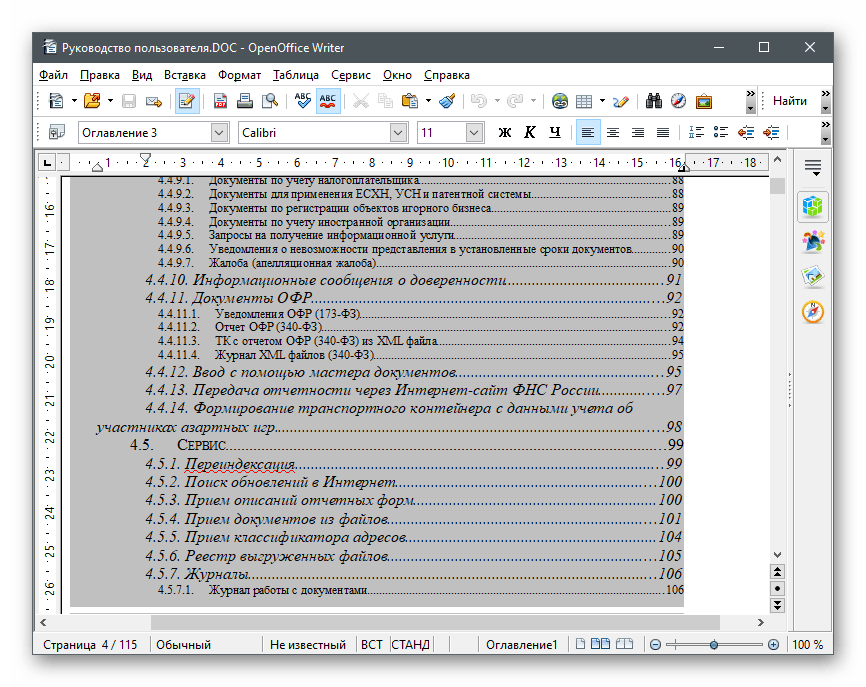
Task: Expand Undo history arrow dropdown
Action: 497,101
